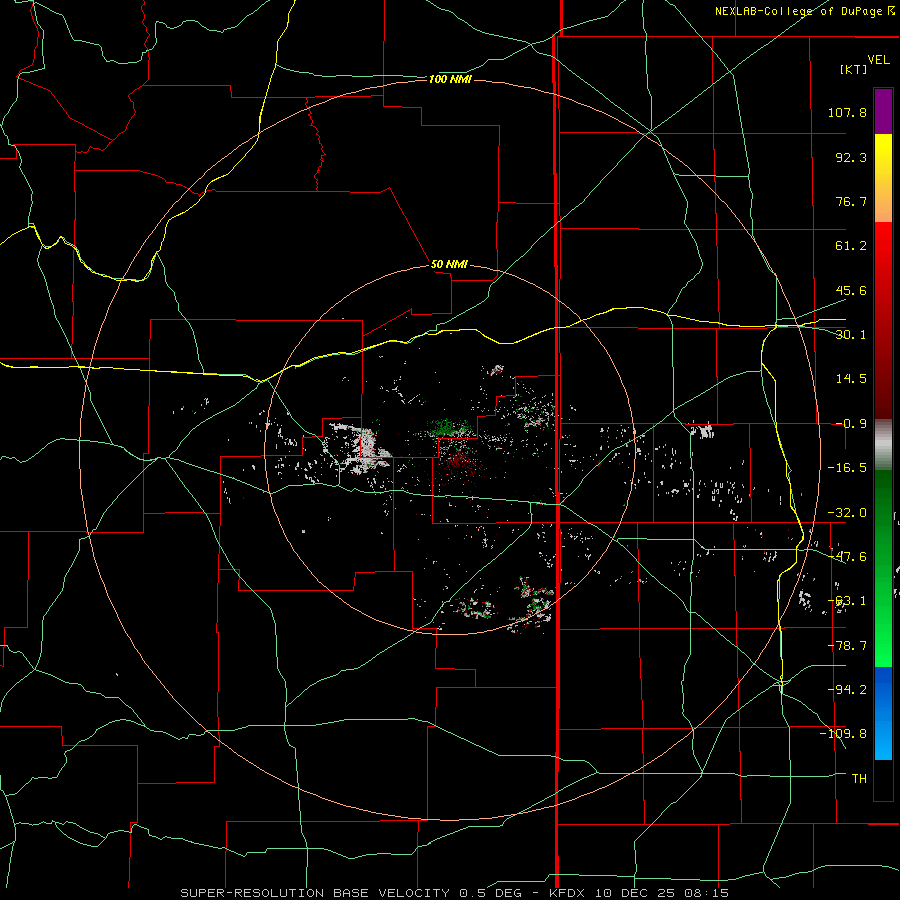Click the 14.5 velocity scale value
900x900 pixels.
coord(851,379)
